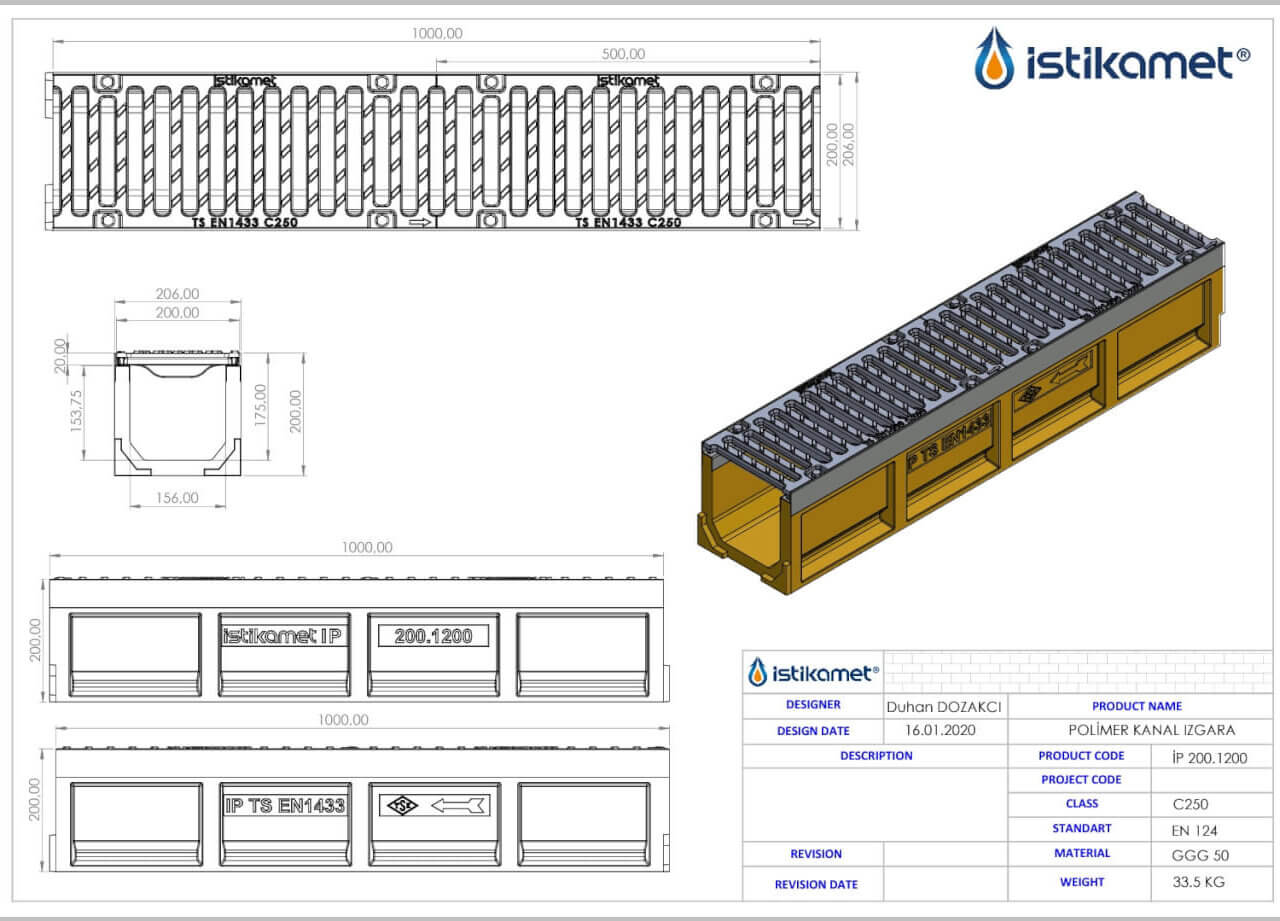
Task: Click the DESIGN DATE label
Action: pos(813,731)
